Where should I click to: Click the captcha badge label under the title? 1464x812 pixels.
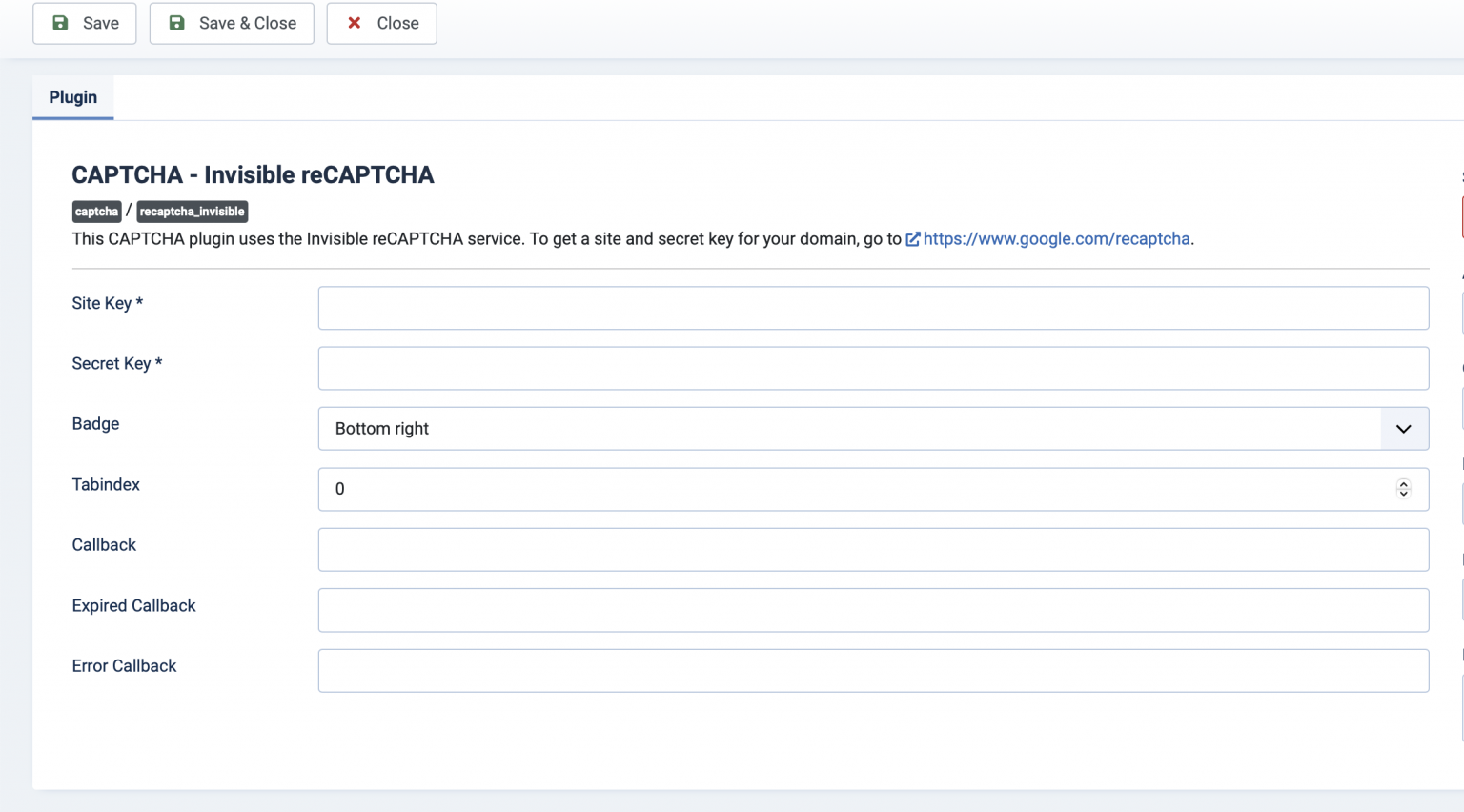pyautogui.click(x=95, y=212)
